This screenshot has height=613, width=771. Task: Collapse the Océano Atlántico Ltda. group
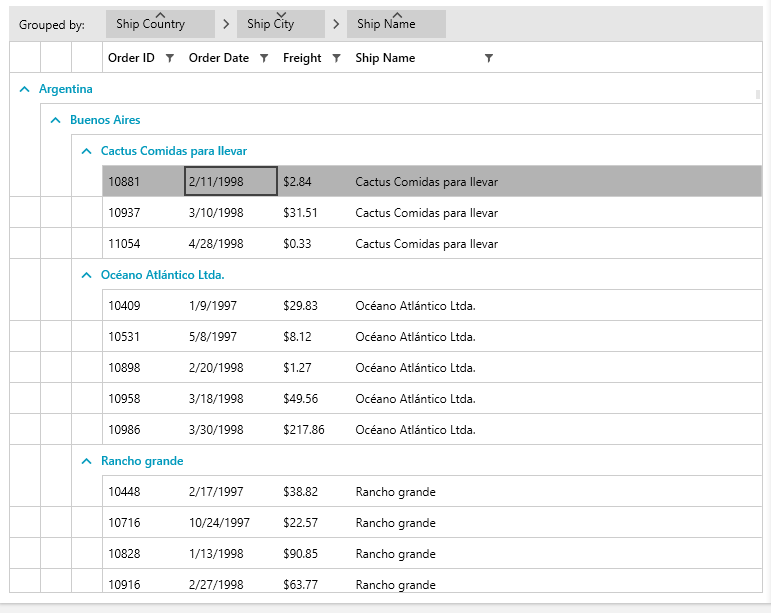coord(87,275)
